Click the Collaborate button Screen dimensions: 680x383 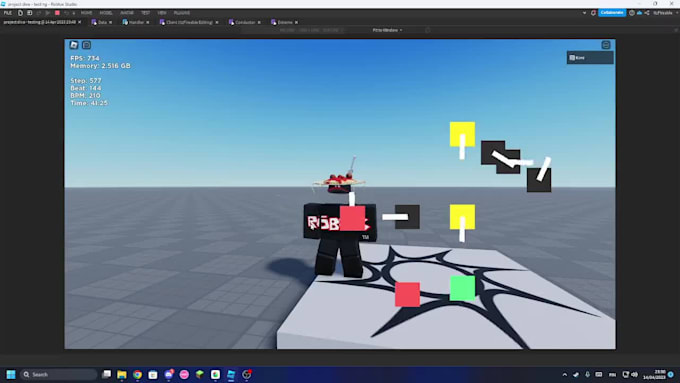[612, 13]
